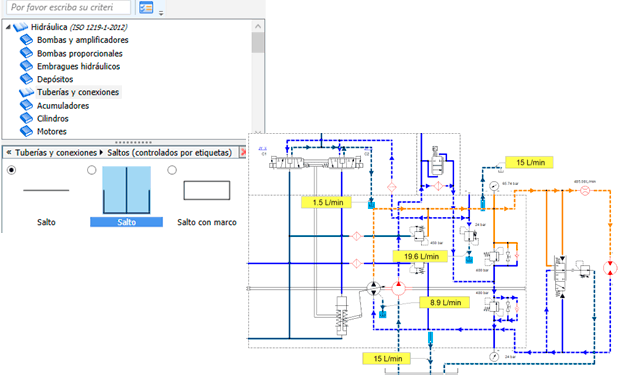Collapse the Hidráulica tree node
This screenshot has height=375, width=618.
click(8, 27)
